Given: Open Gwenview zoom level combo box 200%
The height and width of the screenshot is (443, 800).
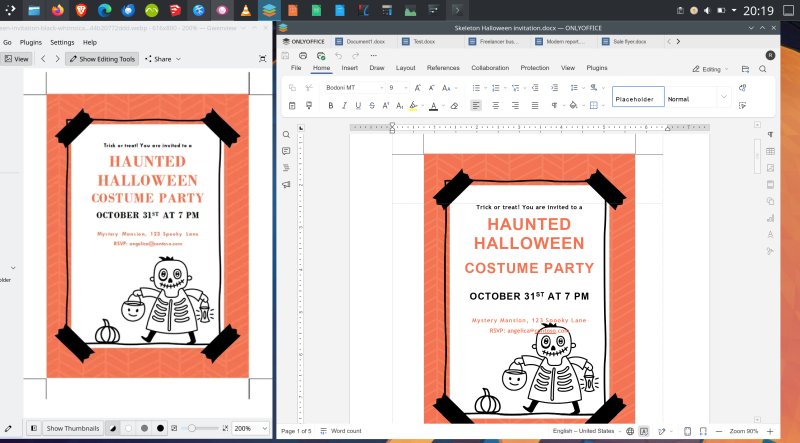Looking at the screenshot, I should [x=250, y=428].
